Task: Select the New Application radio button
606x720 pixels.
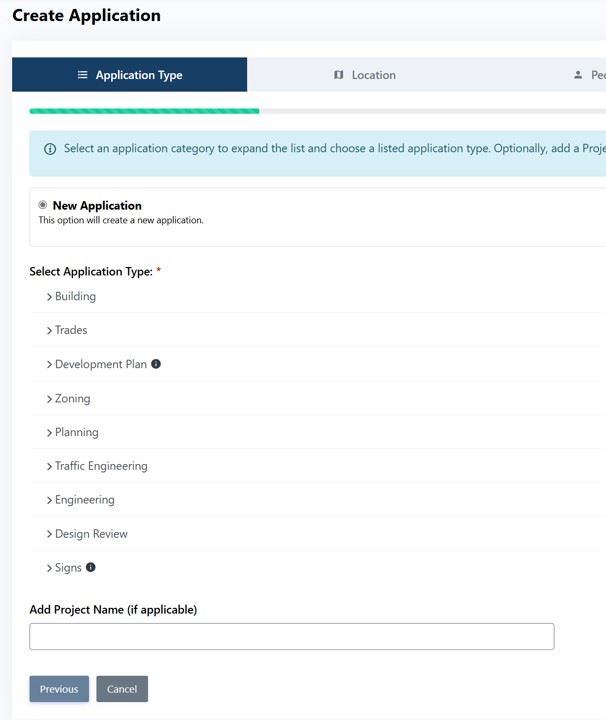Action: pyautogui.click(x=43, y=205)
